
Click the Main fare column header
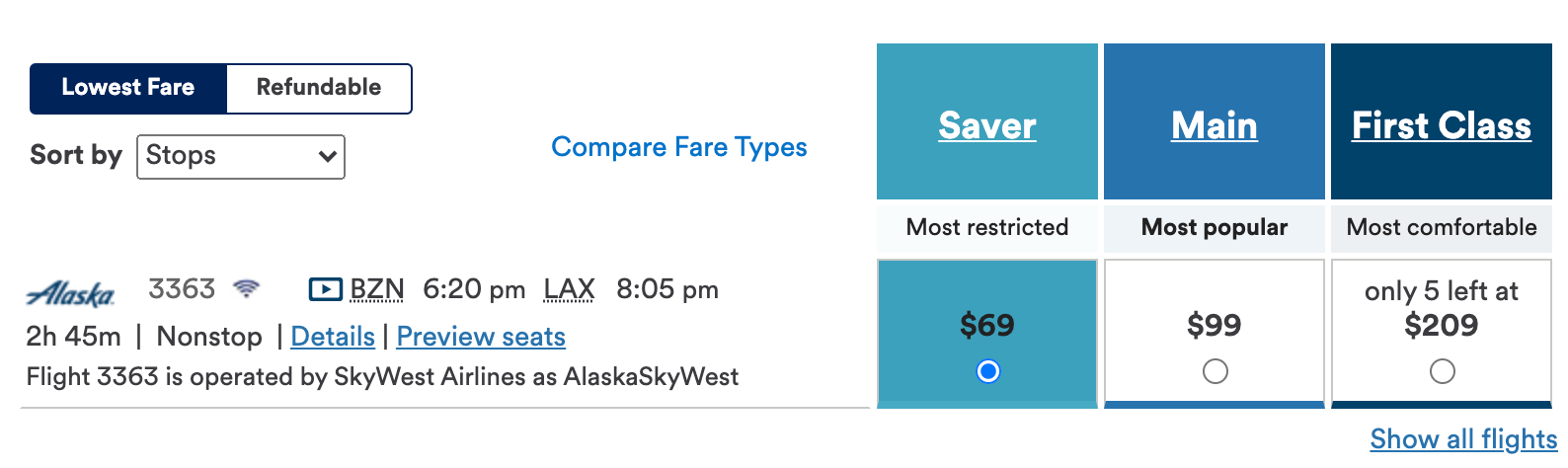[x=1215, y=125]
